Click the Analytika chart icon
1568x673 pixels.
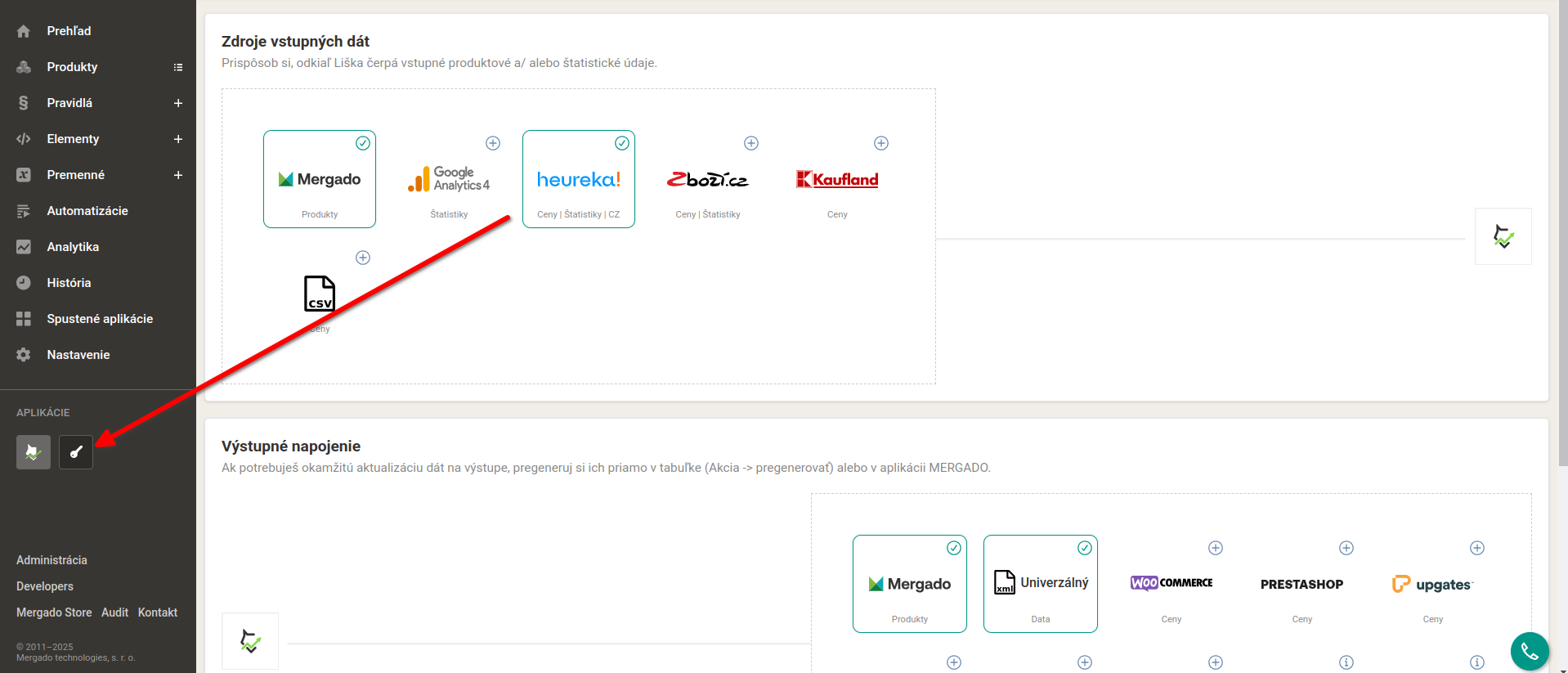23,247
